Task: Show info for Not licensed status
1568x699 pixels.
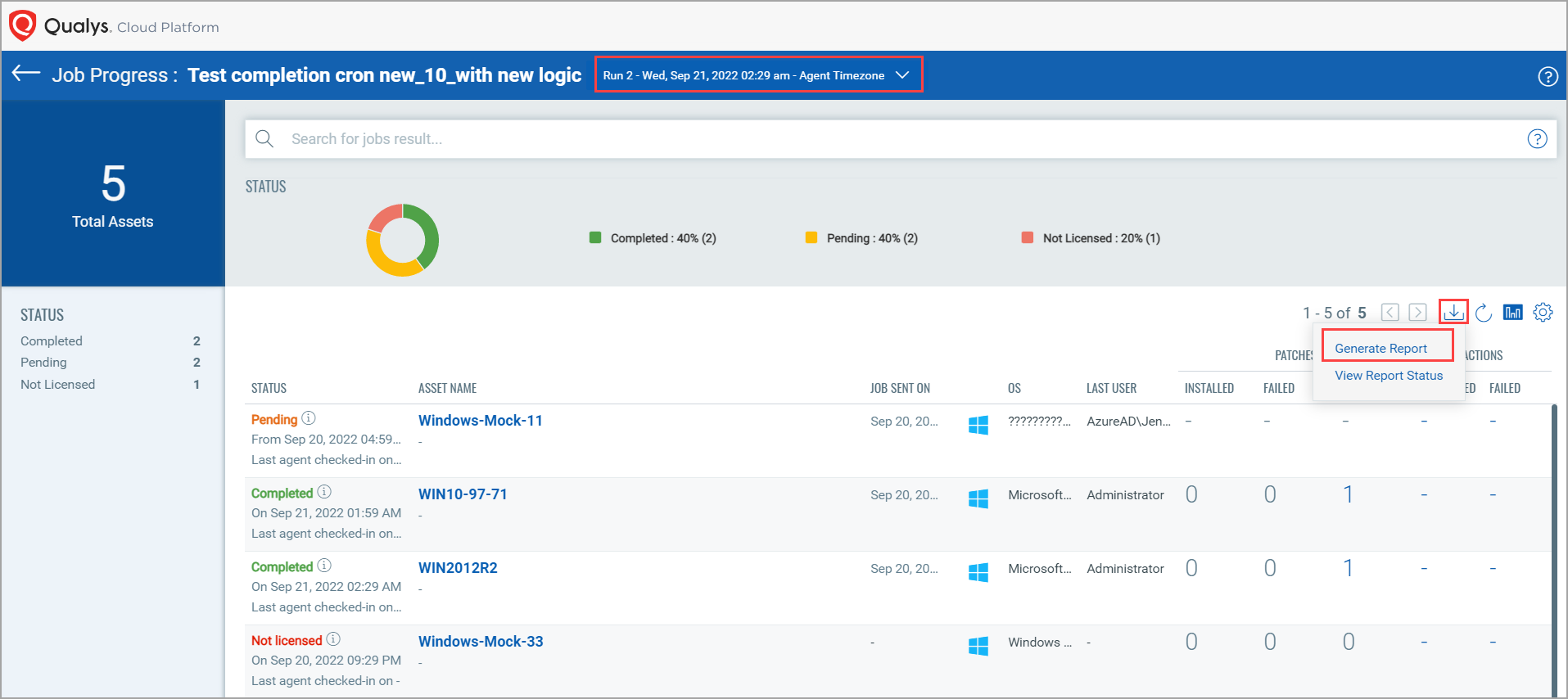Action: pyautogui.click(x=333, y=639)
